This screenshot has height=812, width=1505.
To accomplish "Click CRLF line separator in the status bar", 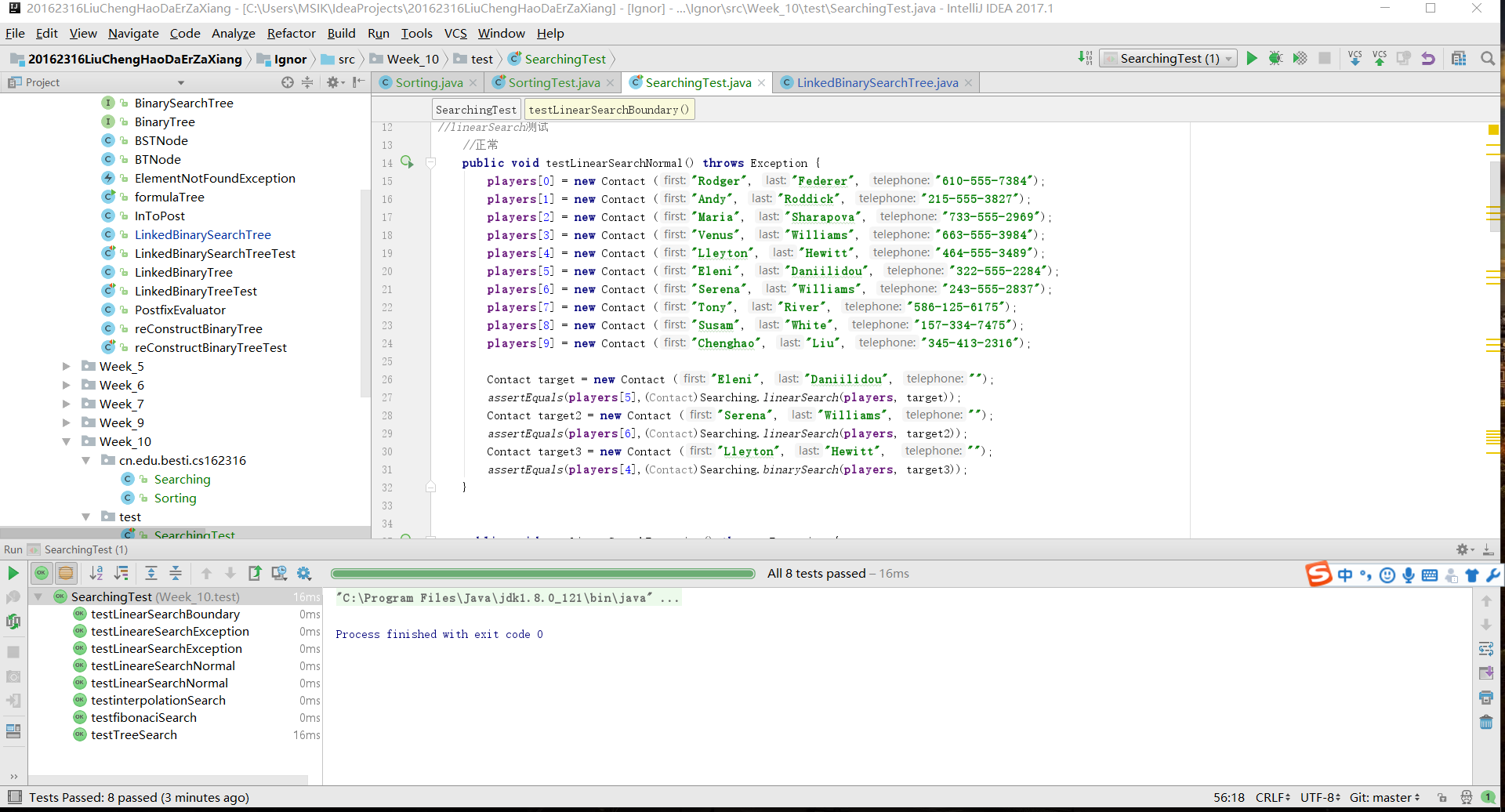I will click(1272, 797).
